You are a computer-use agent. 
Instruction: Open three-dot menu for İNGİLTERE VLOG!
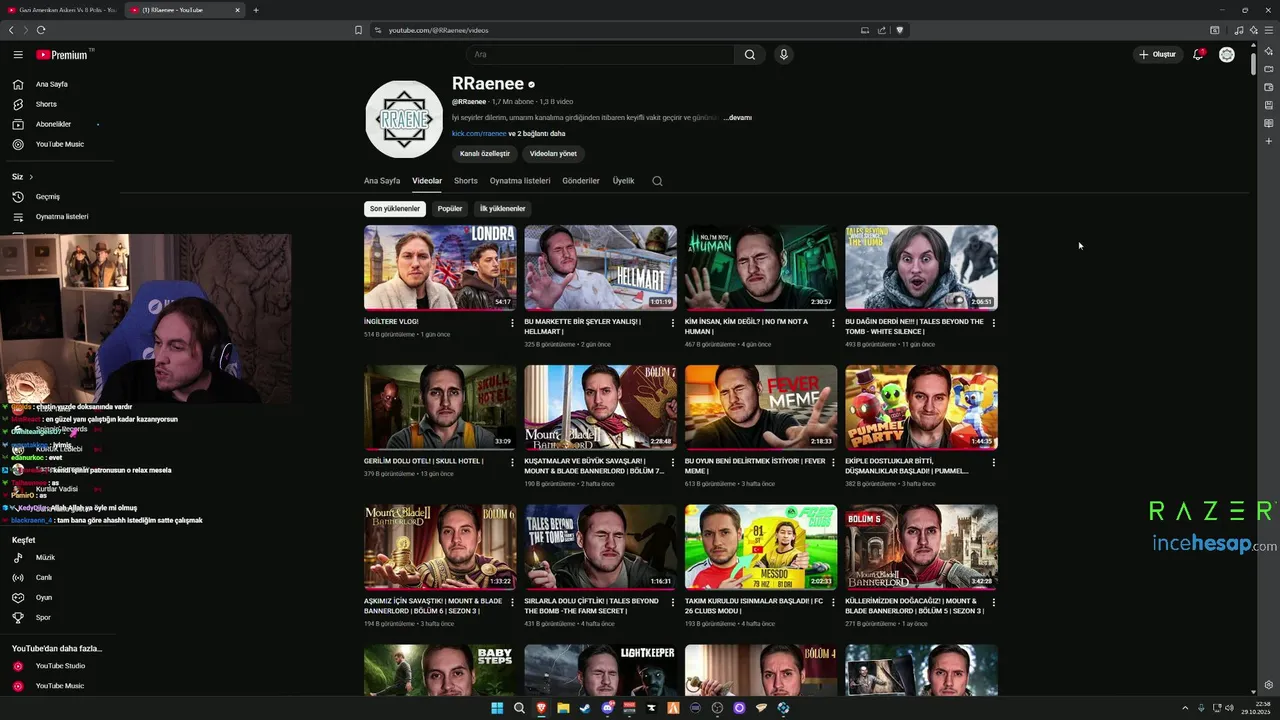coord(512,323)
